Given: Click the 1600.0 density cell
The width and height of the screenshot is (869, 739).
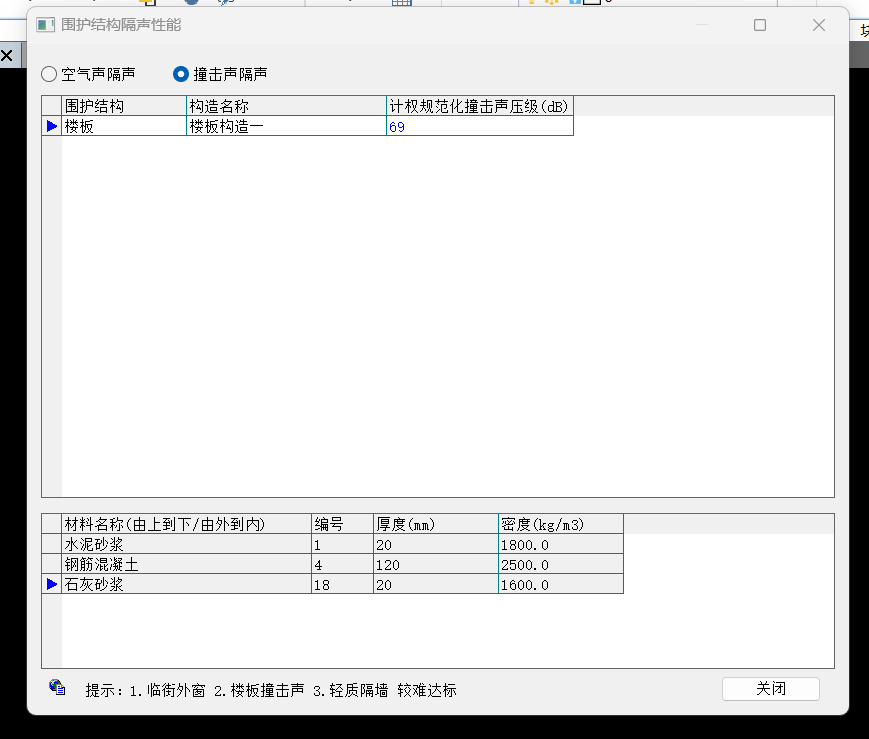Looking at the screenshot, I should (560, 584).
